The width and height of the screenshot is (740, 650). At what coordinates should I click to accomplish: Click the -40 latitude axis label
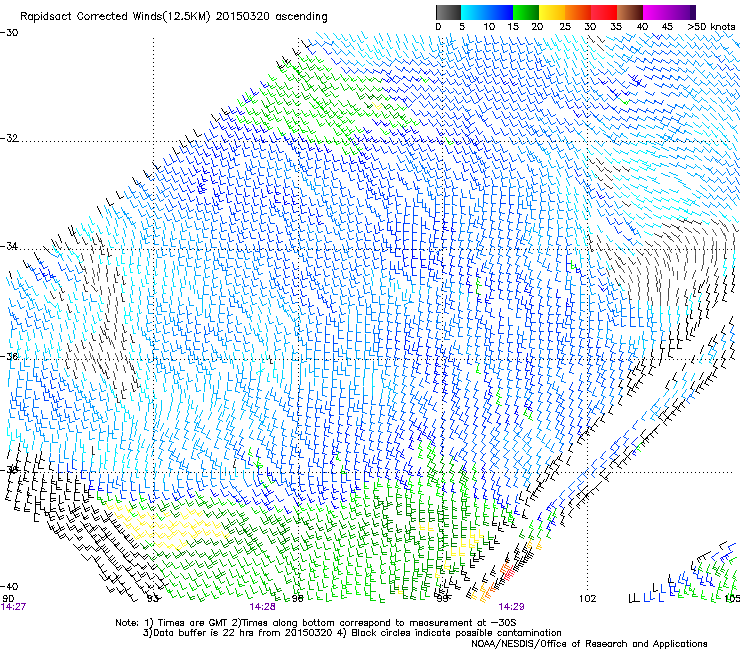(9, 587)
